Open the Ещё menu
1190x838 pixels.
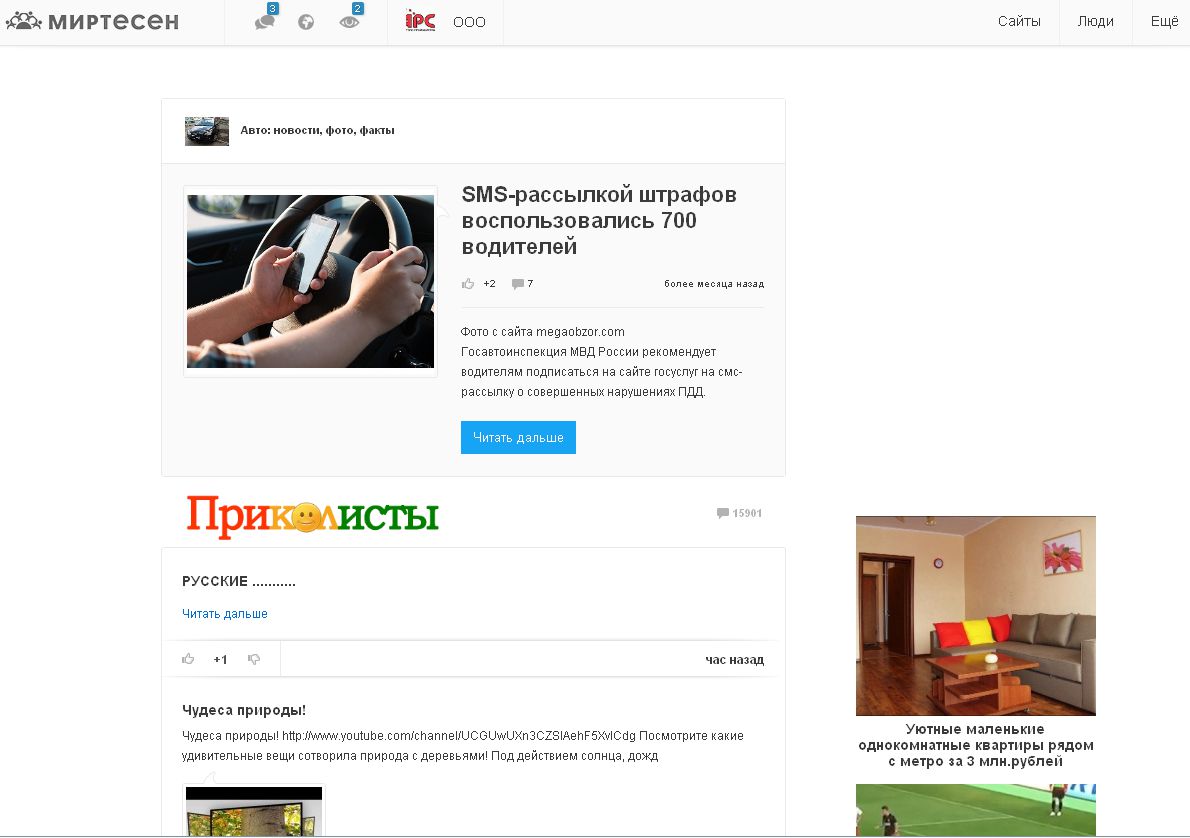coord(1164,21)
